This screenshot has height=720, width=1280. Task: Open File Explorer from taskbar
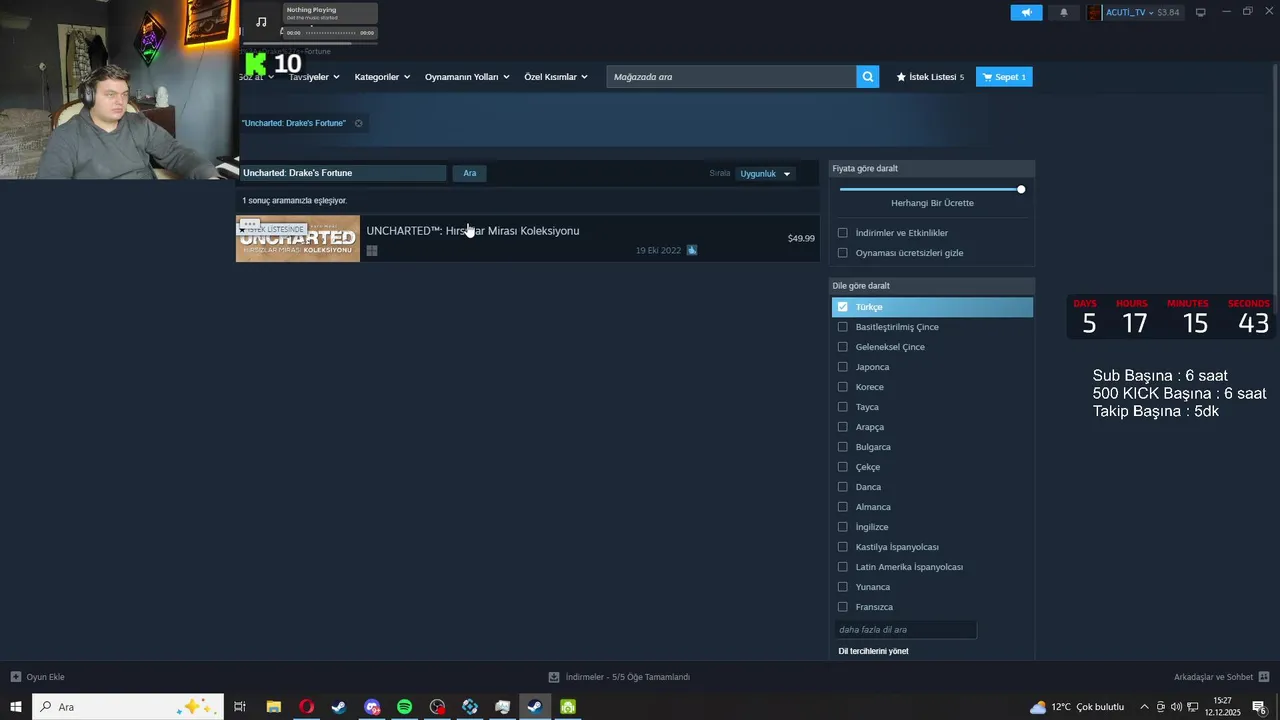tap(273, 707)
